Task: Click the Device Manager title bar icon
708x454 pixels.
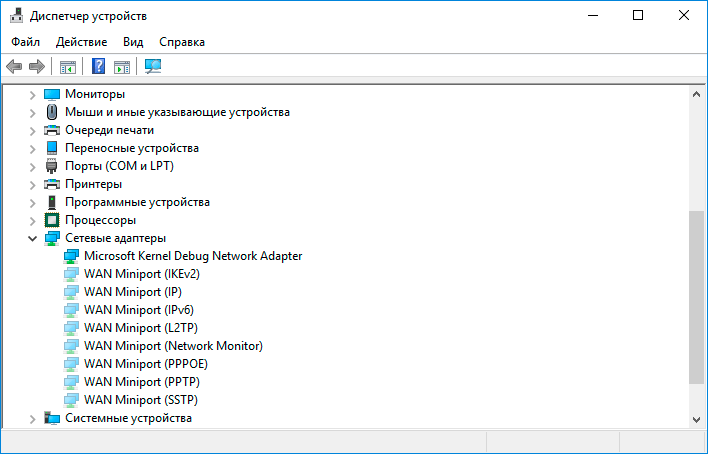Action: [16, 16]
